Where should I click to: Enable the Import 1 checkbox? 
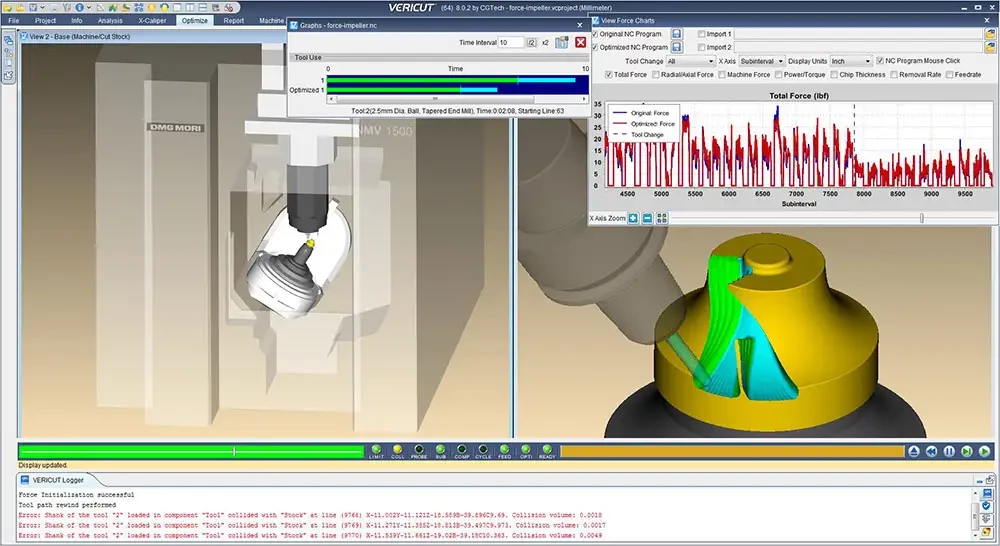702,34
